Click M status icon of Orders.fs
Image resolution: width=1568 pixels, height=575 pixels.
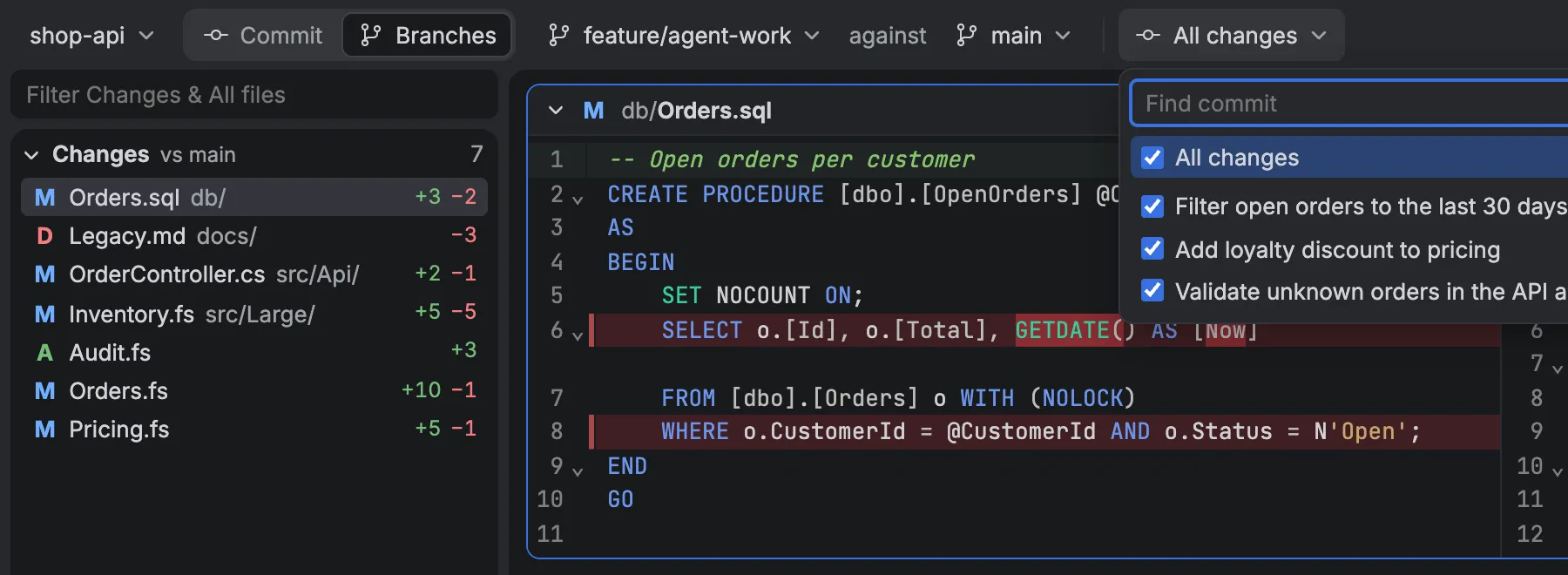[x=44, y=390]
